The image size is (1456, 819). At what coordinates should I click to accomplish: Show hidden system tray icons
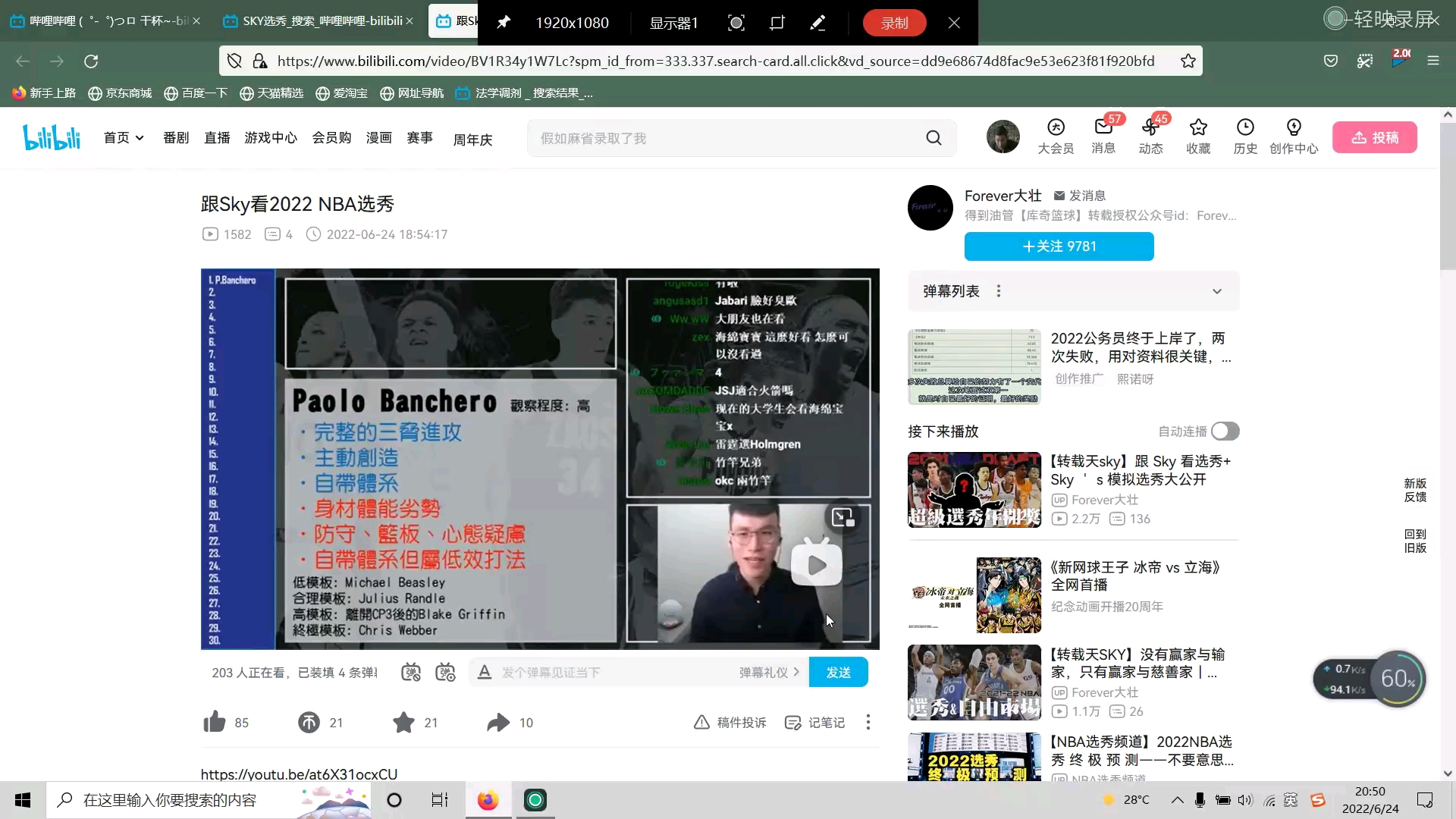[x=1177, y=800]
